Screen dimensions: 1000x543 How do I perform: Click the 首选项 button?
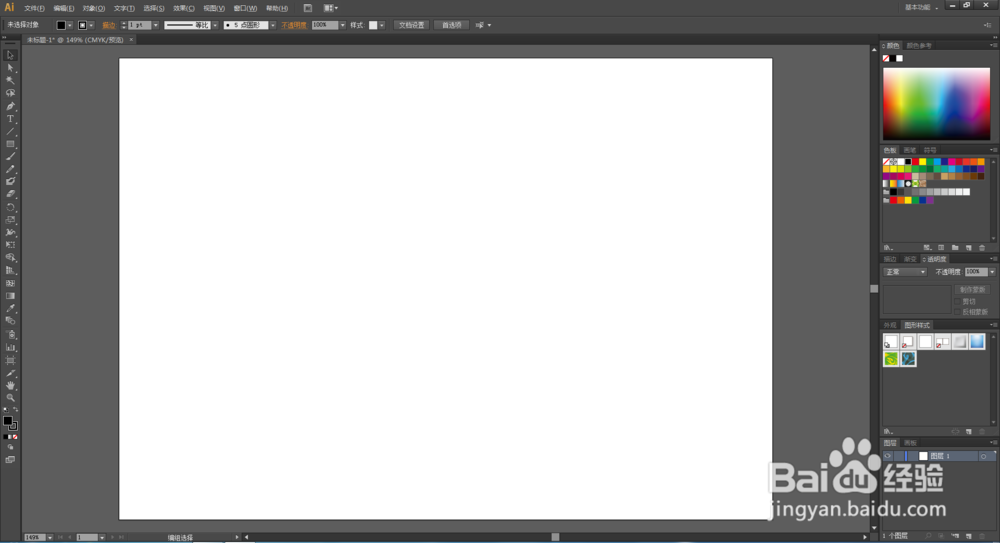452,26
